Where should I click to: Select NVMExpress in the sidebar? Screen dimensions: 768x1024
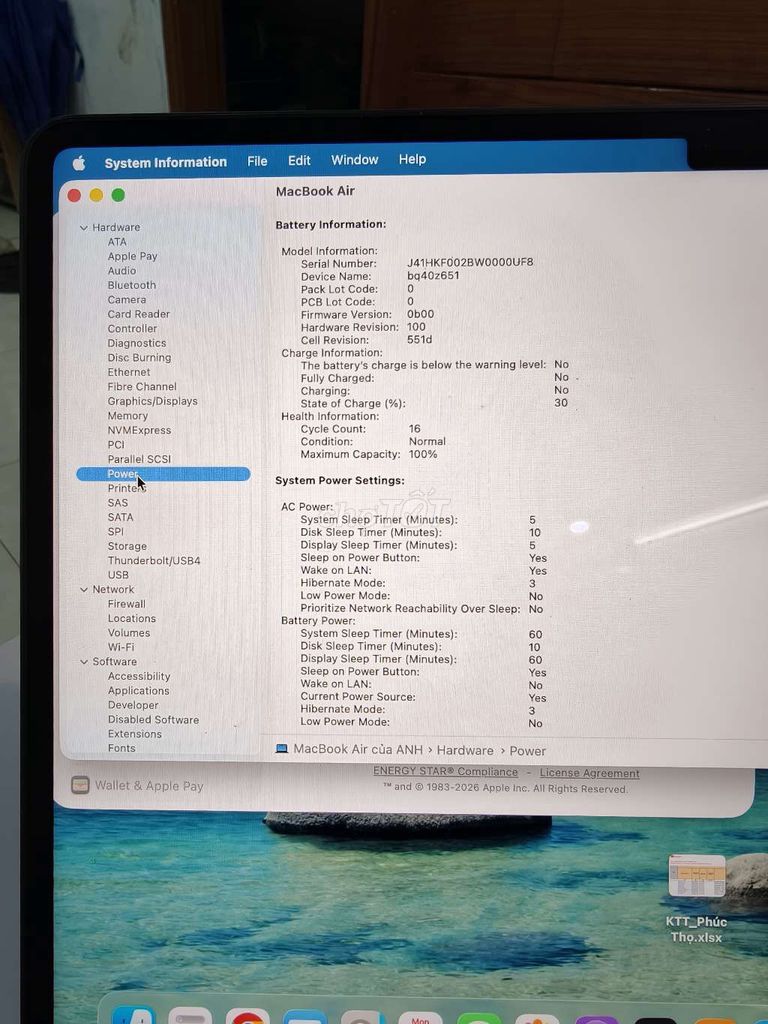tap(139, 430)
